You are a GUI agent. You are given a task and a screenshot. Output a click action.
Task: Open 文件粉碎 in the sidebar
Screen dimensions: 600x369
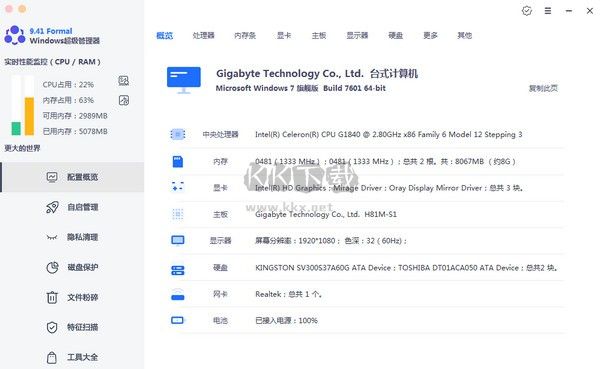(x=73, y=297)
